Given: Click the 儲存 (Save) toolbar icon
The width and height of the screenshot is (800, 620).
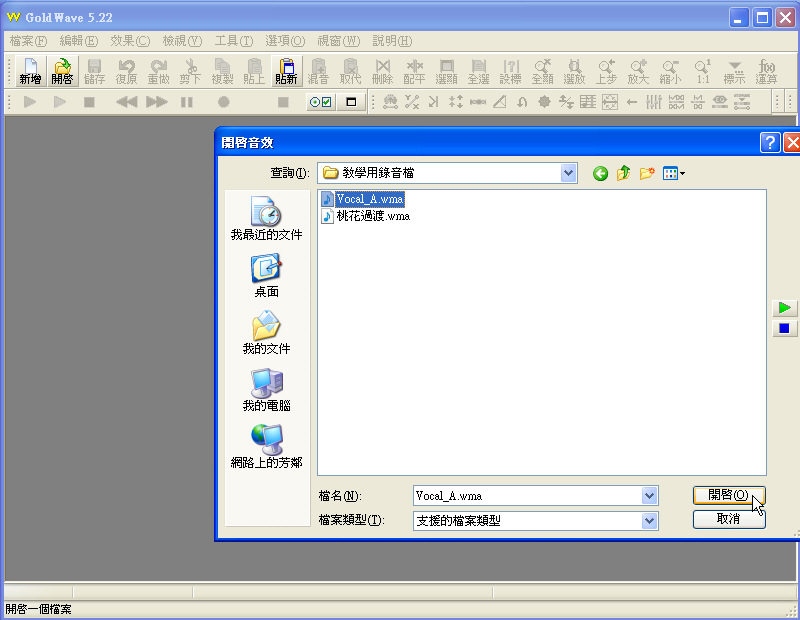Looking at the screenshot, I should point(94,71).
